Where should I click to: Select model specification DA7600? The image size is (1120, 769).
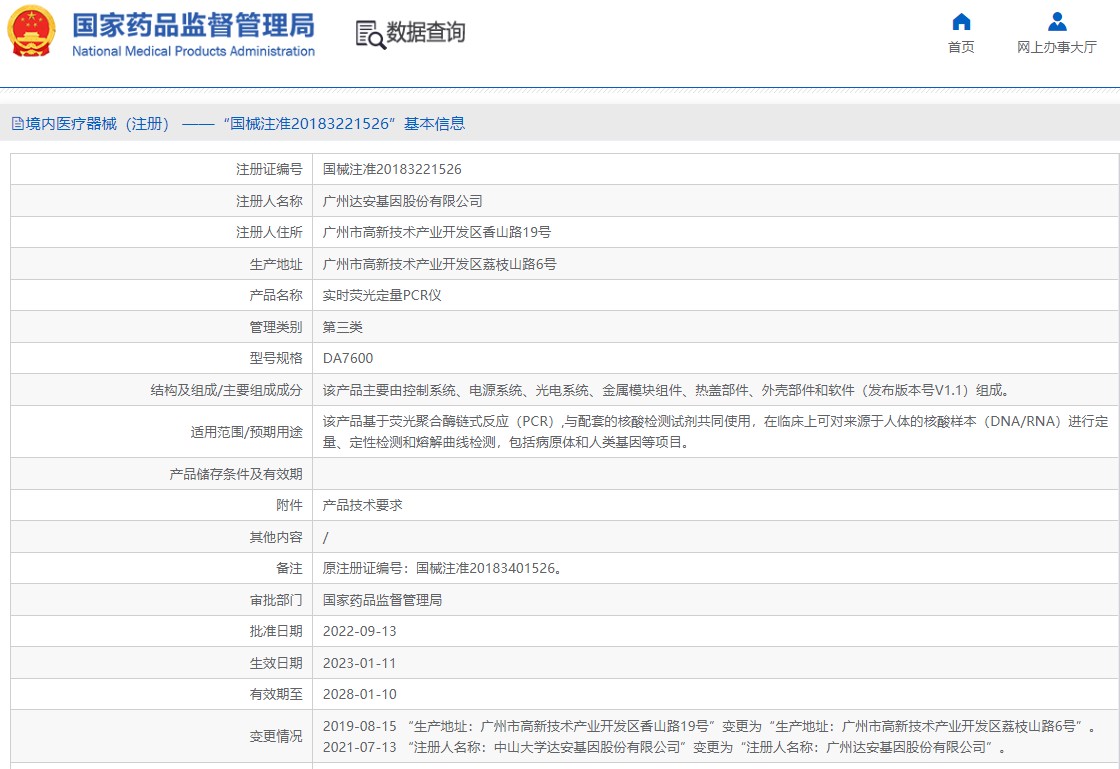tap(348, 358)
